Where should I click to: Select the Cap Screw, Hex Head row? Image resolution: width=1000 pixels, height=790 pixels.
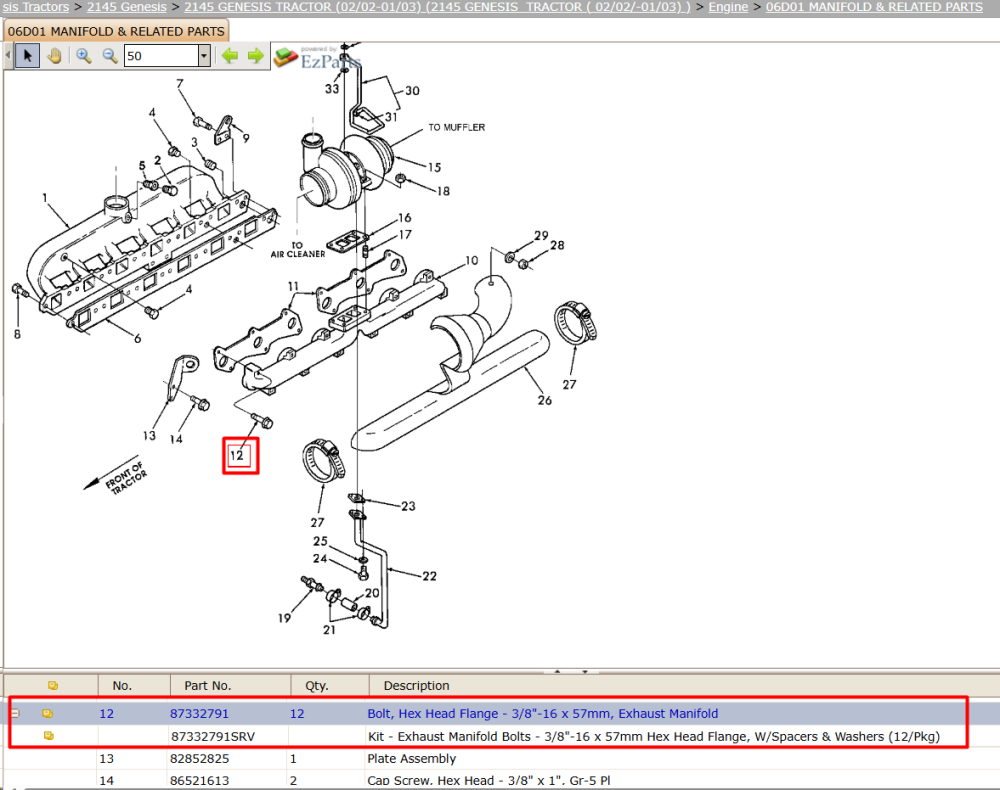pos(500,780)
